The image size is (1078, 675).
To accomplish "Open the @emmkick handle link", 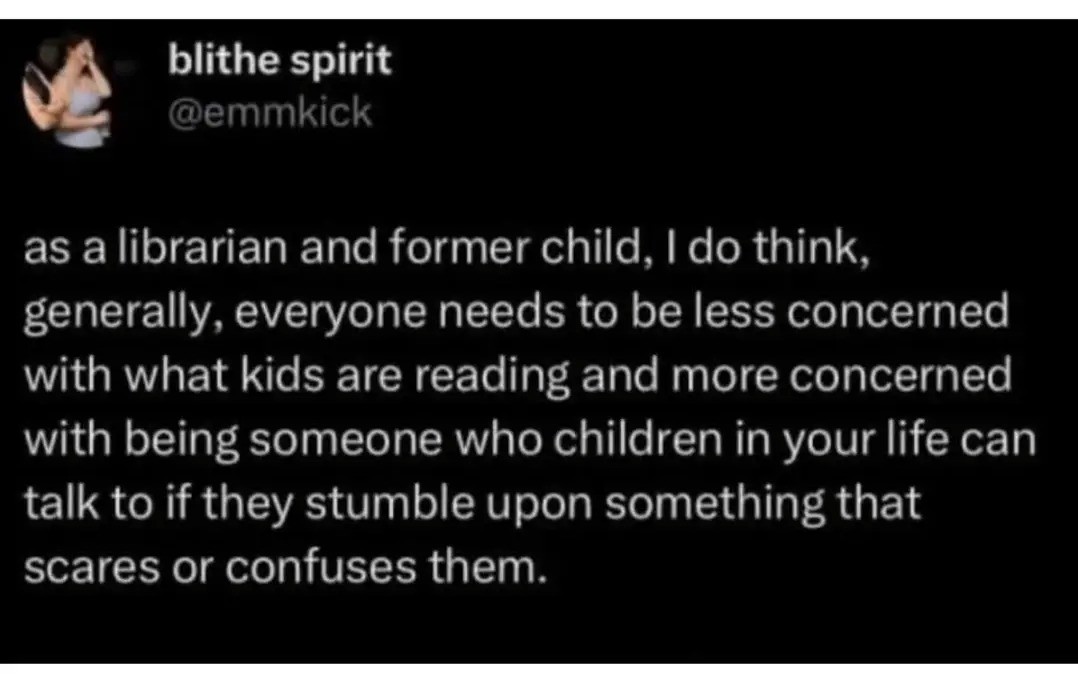I will point(270,112).
